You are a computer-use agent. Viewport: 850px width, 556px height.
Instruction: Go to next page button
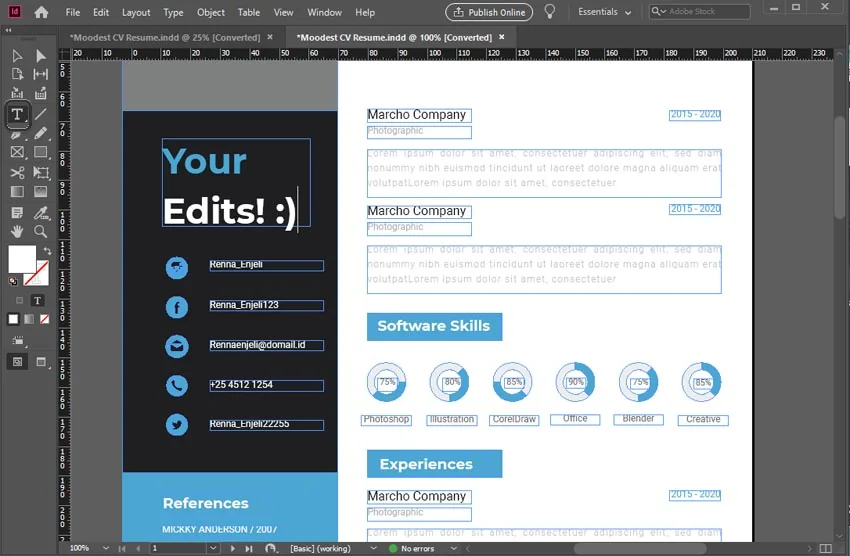(x=233, y=548)
